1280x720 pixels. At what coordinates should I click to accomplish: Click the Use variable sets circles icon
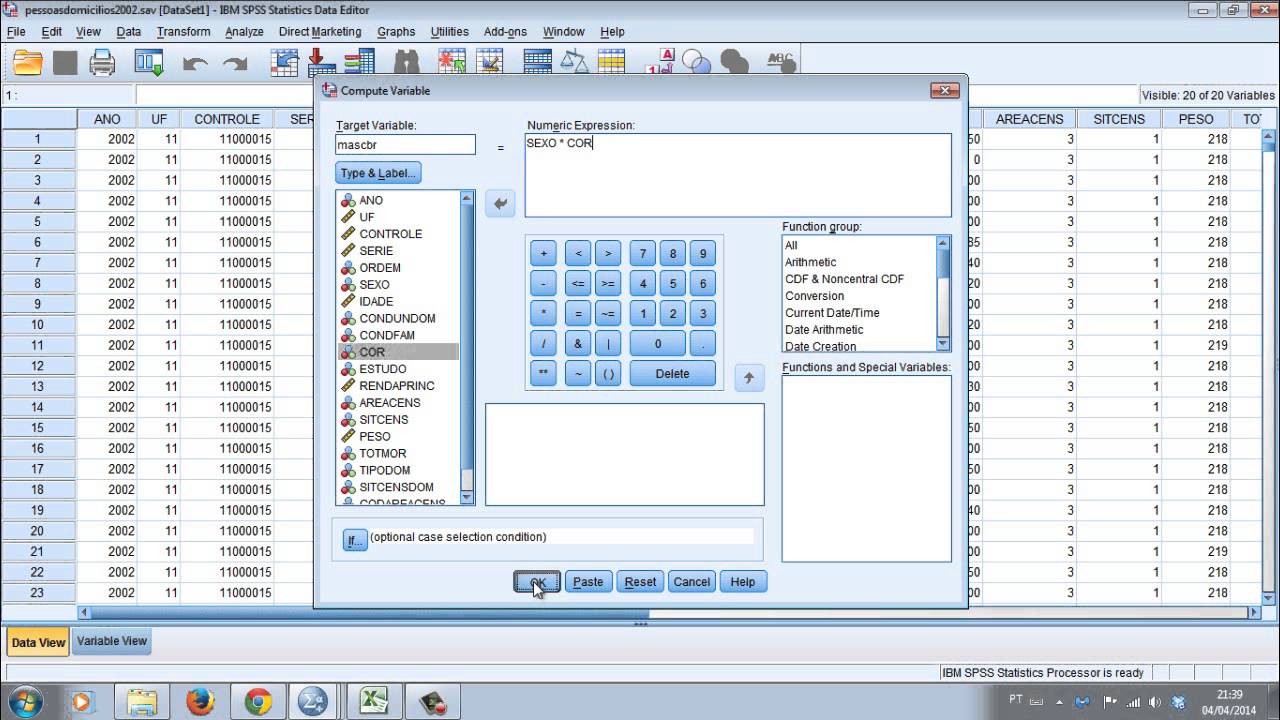tap(696, 62)
